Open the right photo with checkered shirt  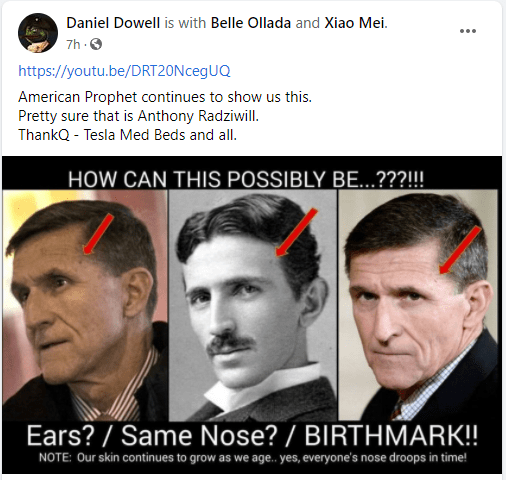click(418, 305)
